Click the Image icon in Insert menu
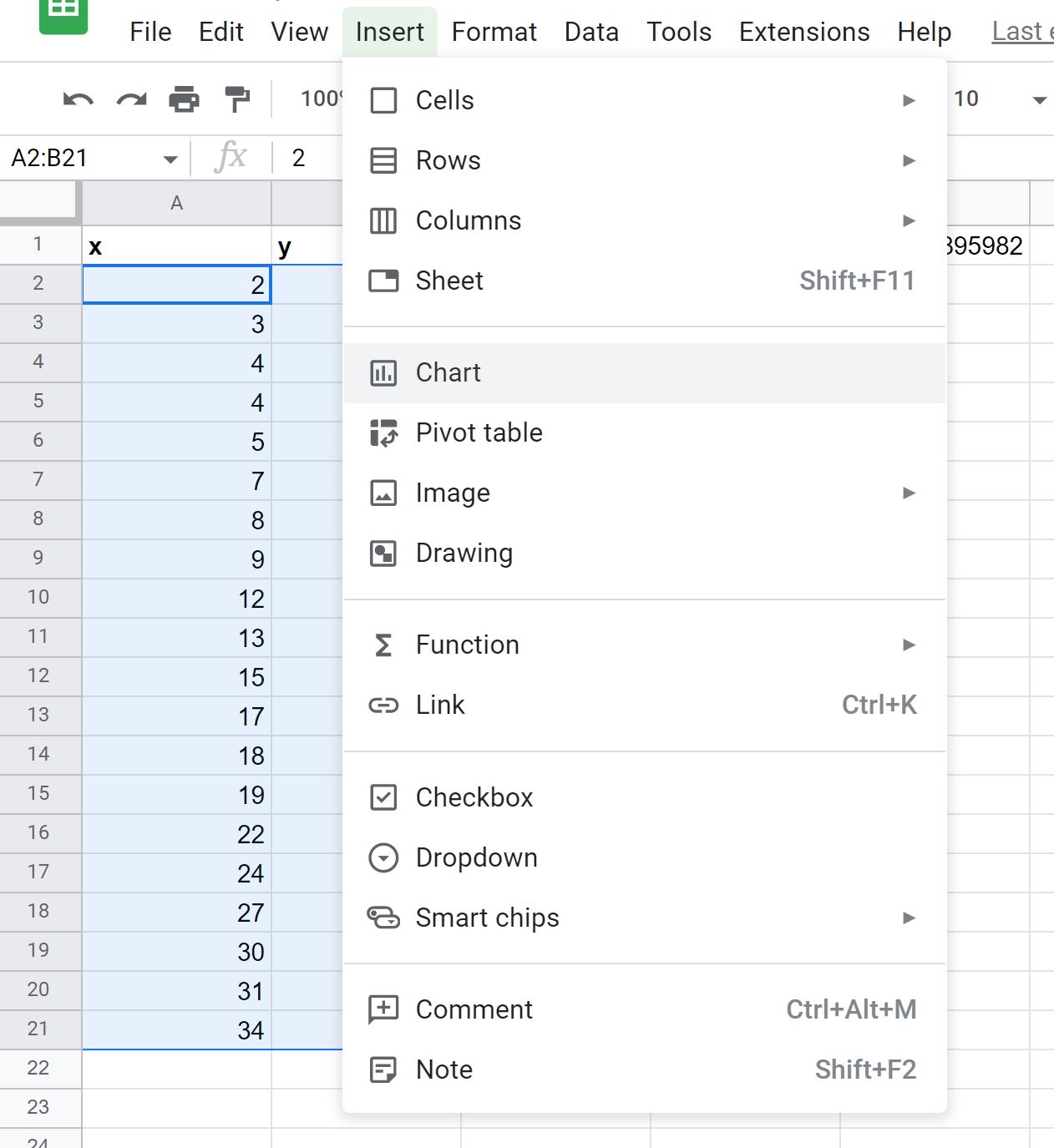 click(383, 493)
